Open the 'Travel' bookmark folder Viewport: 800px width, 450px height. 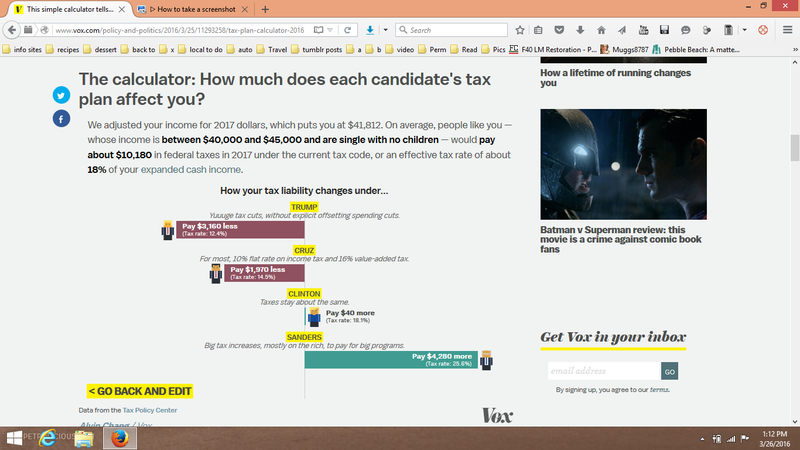(272, 49)
